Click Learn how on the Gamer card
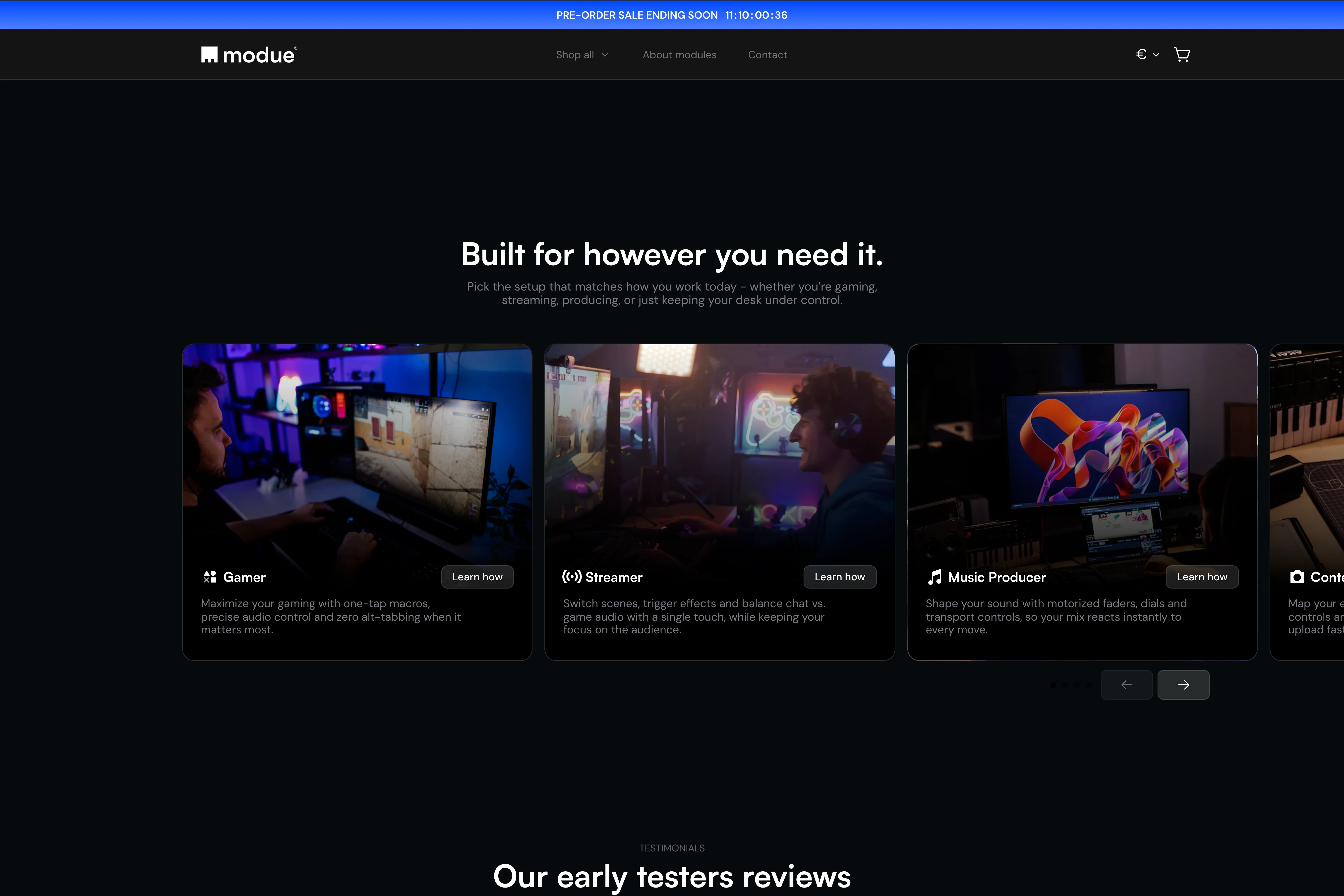Viewport: 1344px width, 896px height. click(477, 577)
